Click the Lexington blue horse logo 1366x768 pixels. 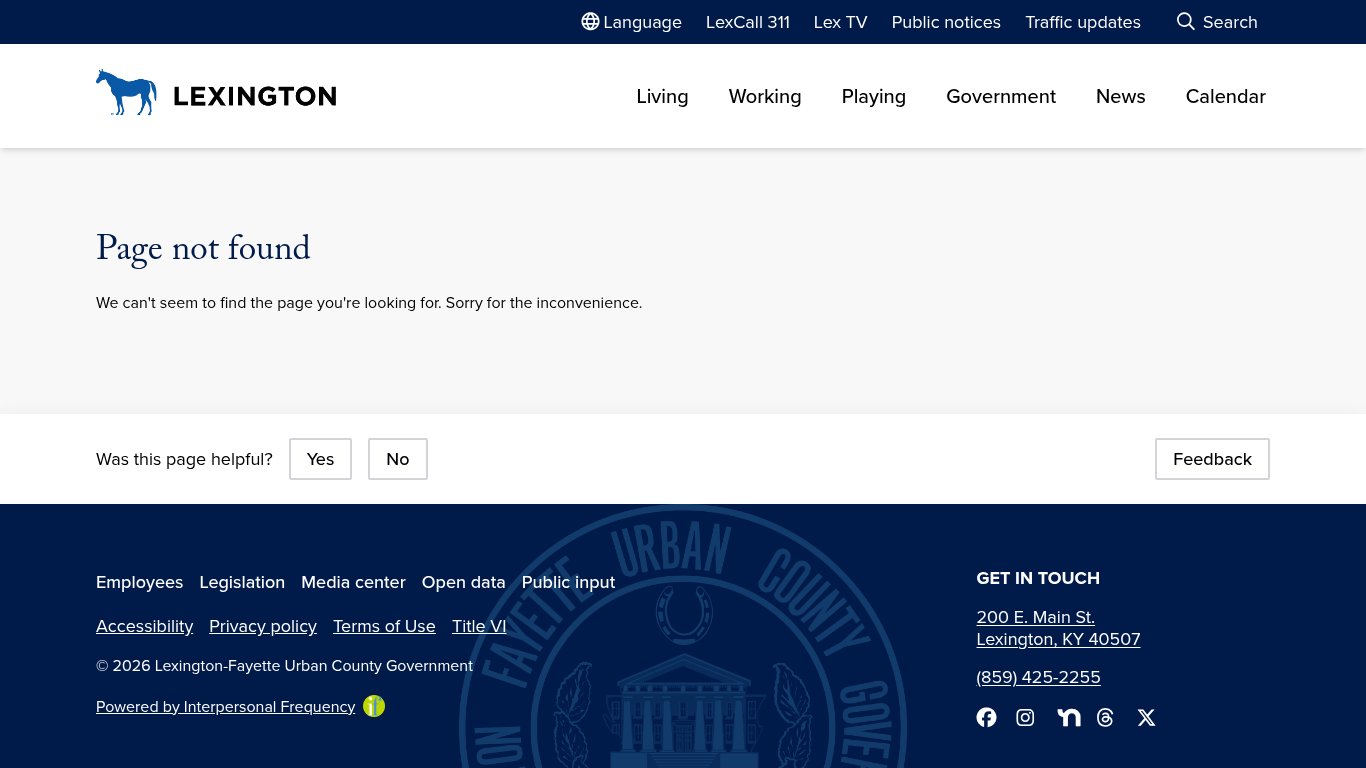(126, 92)
